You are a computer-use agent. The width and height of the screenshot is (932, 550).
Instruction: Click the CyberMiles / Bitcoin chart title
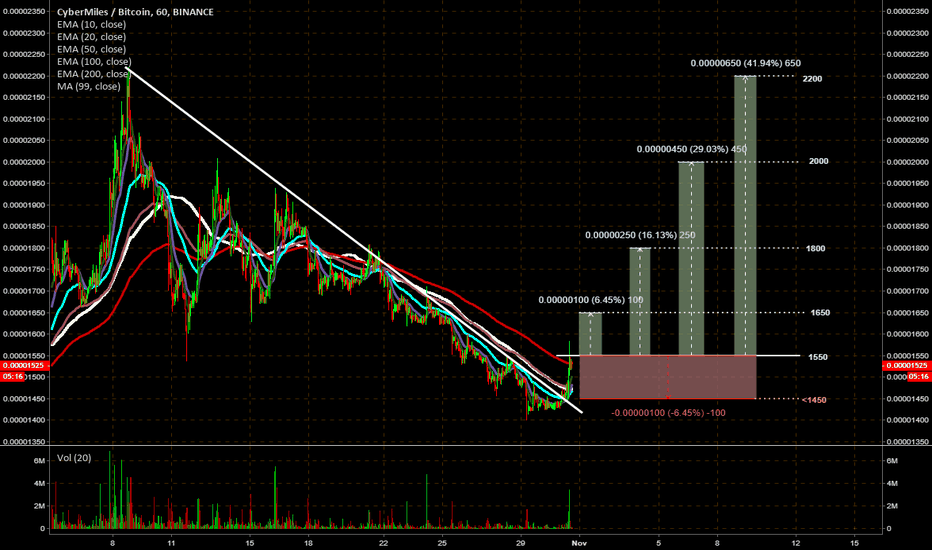(x=135, y=12)
